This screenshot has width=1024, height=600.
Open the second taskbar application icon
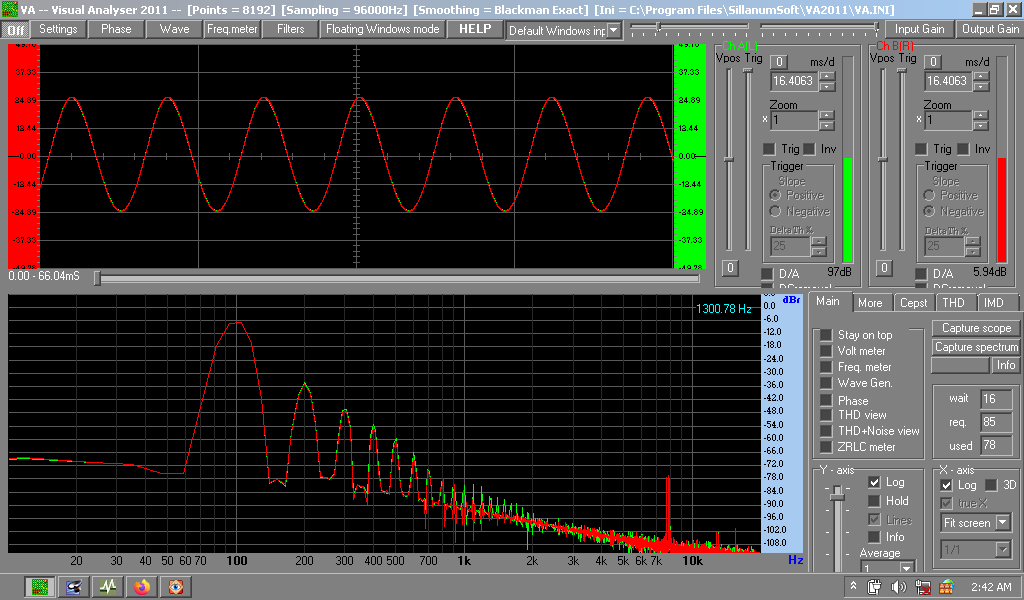tap(74, 587)
